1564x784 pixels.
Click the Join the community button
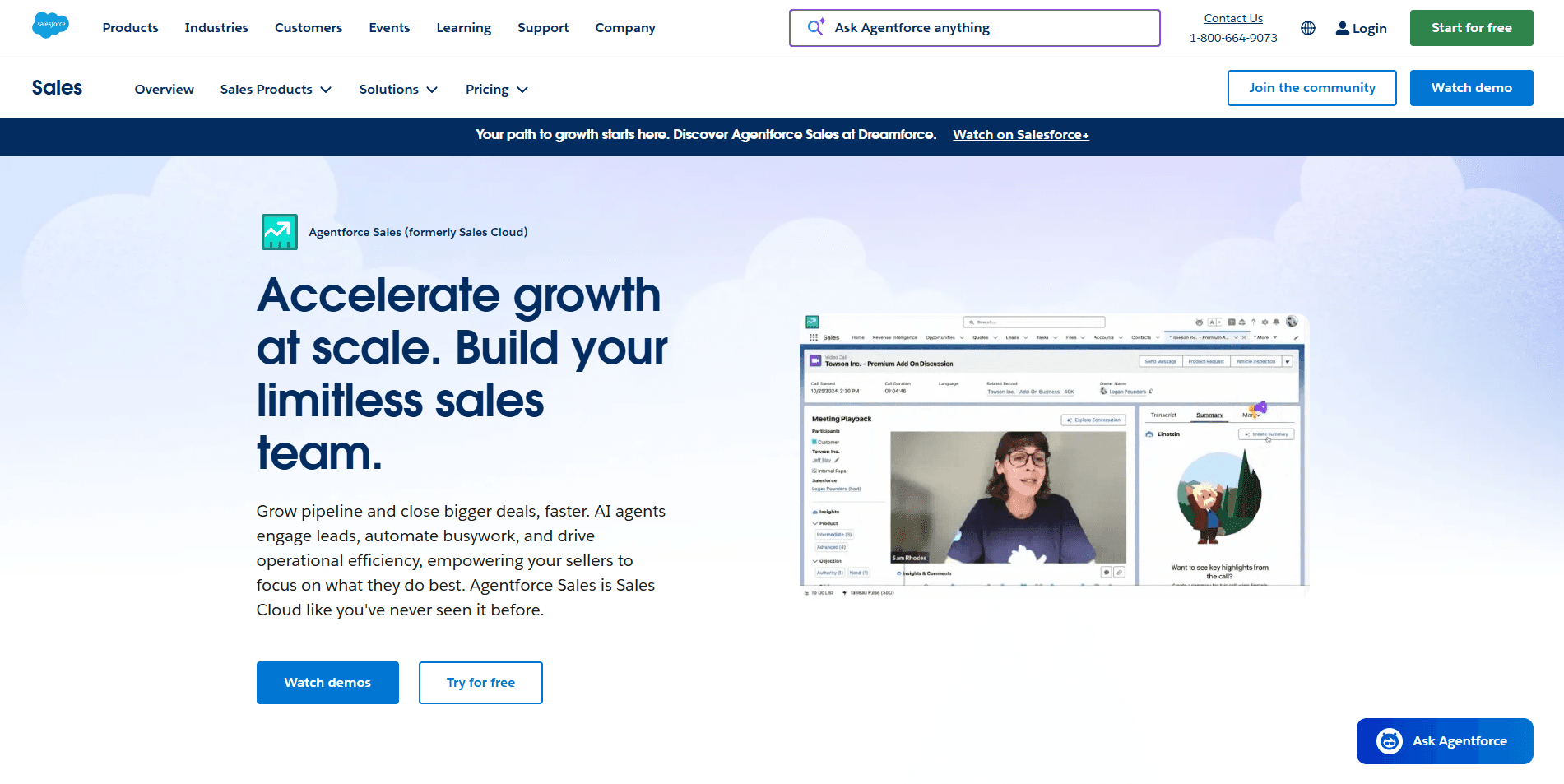(1312, 88)
